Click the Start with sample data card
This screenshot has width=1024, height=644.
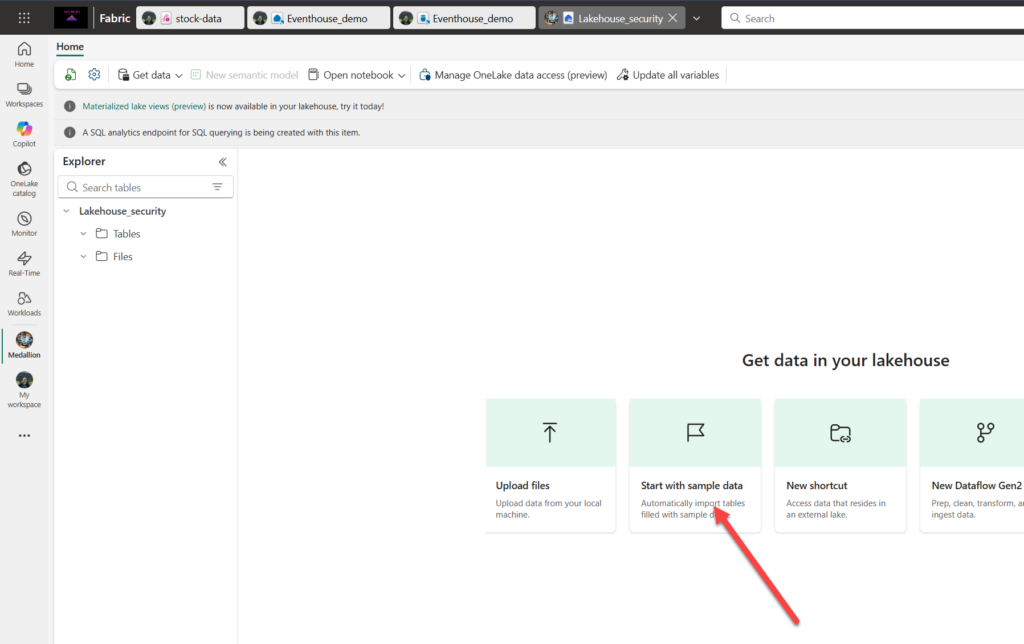[695, 465]
